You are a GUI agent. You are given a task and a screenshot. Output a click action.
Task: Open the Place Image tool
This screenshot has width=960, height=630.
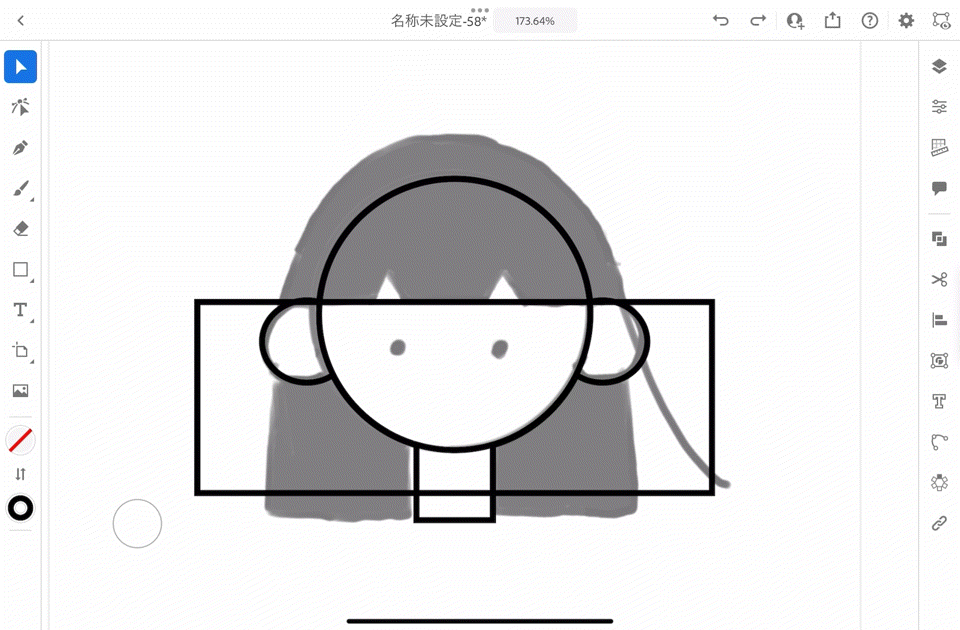click(x=20, y=391)
